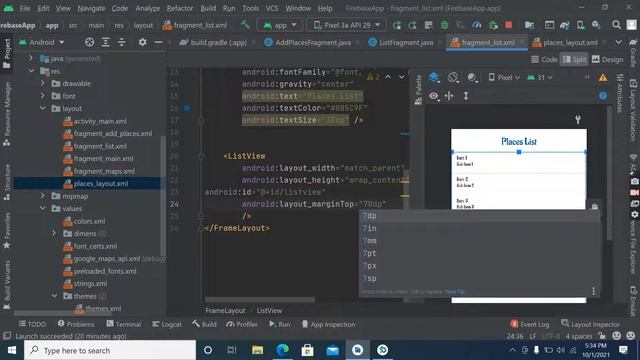Open strings.xml in the project tree
Viewport: 640px width, 360px height.
(x=91, y=284)
